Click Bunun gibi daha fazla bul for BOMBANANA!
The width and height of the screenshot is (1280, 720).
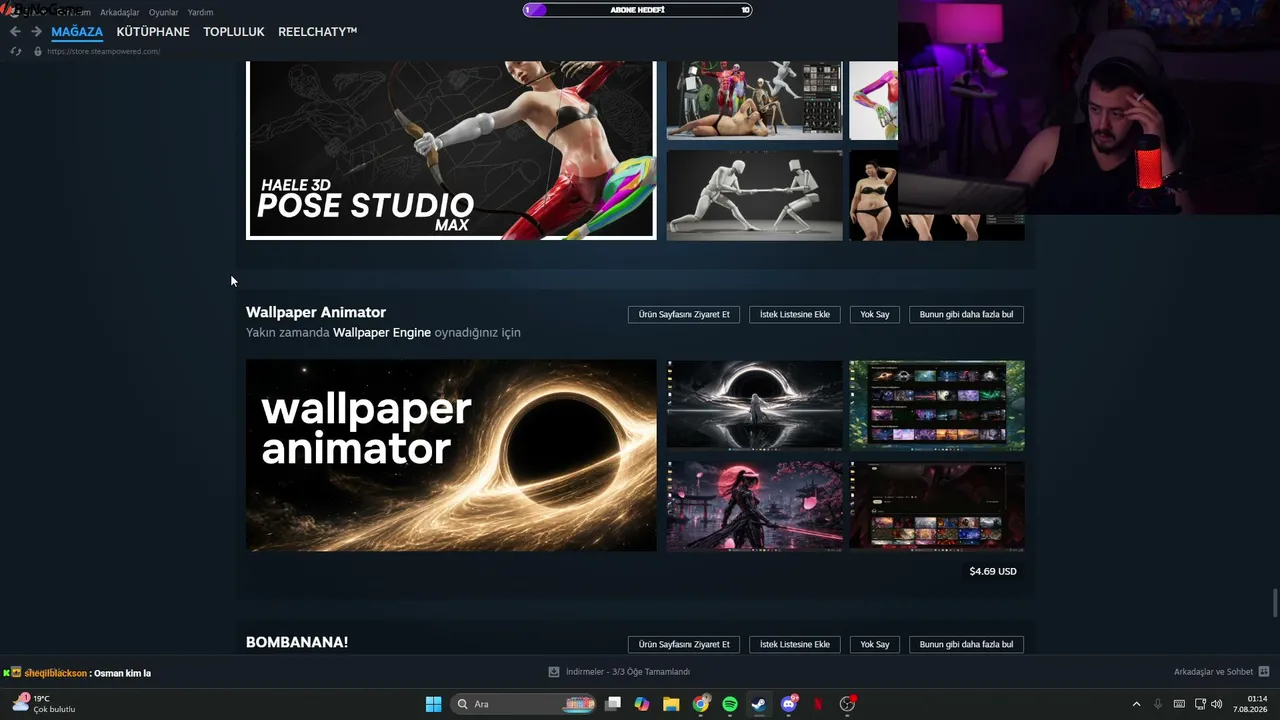[966, 644]
